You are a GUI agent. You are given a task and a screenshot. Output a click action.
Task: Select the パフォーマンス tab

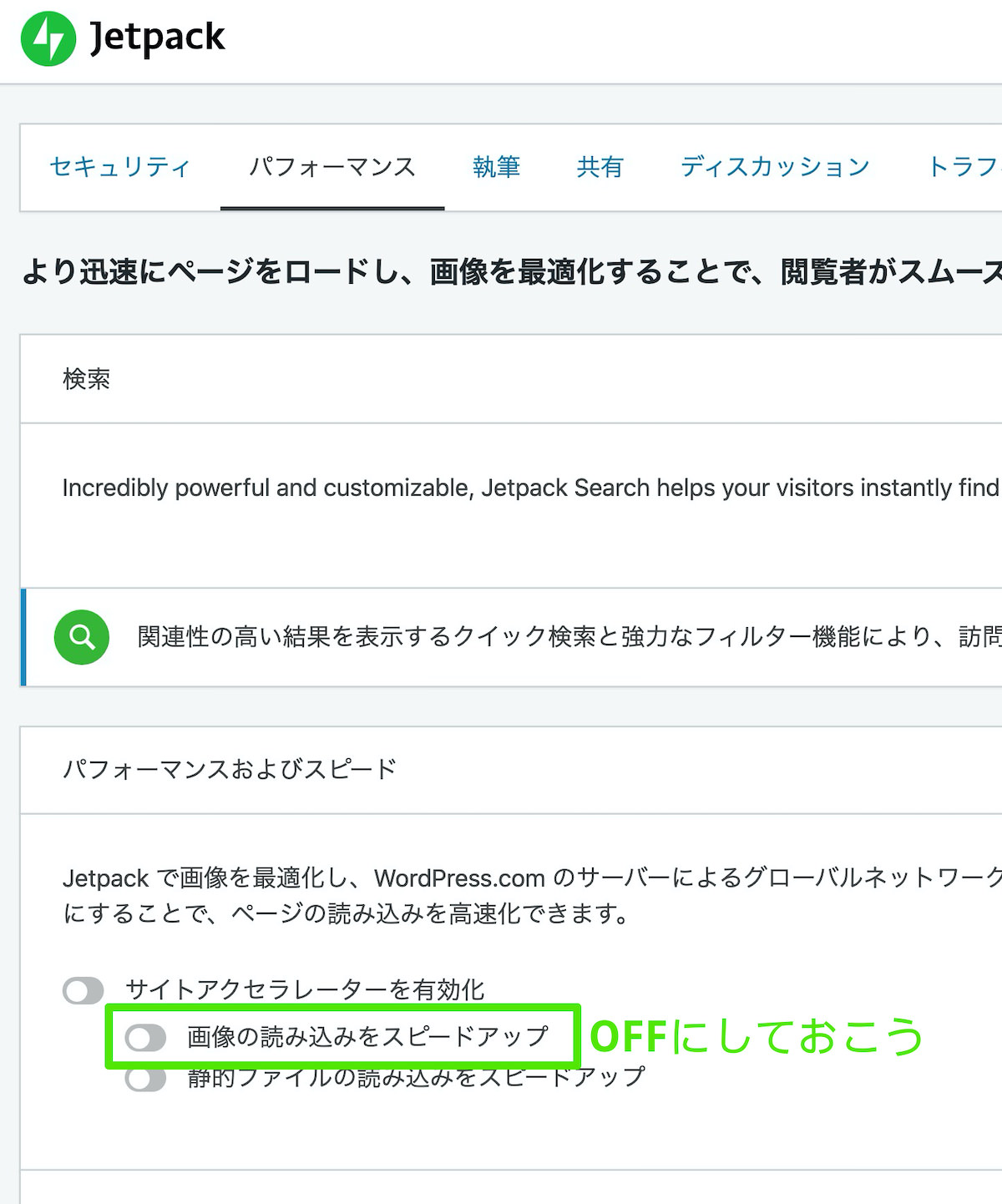coord(332,167)
